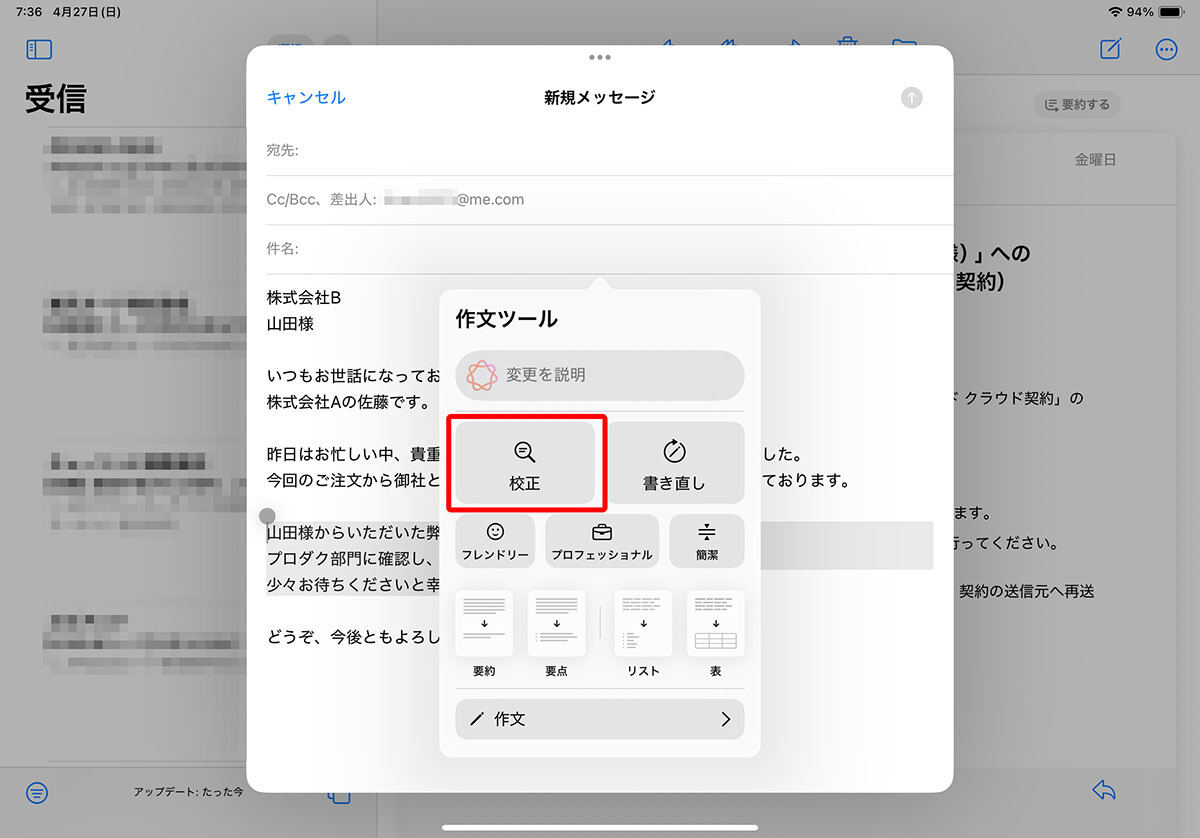Tap the 宛先 recipient field
Image resolution: width=1200 pixels, height=838 pixels.
click(x=600, y=151)
